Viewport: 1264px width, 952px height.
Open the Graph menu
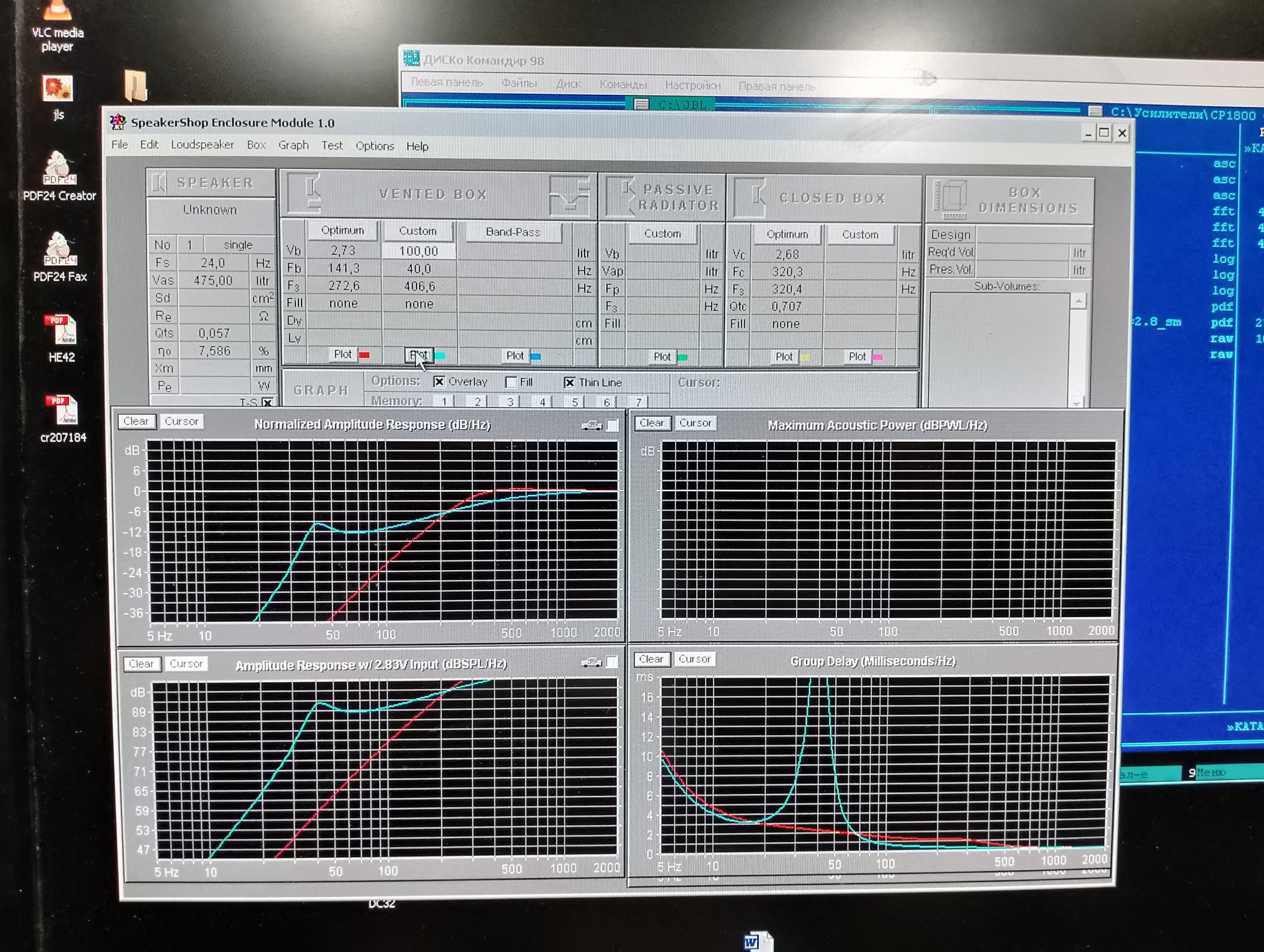pyautogui.click(x=293, y=145)
